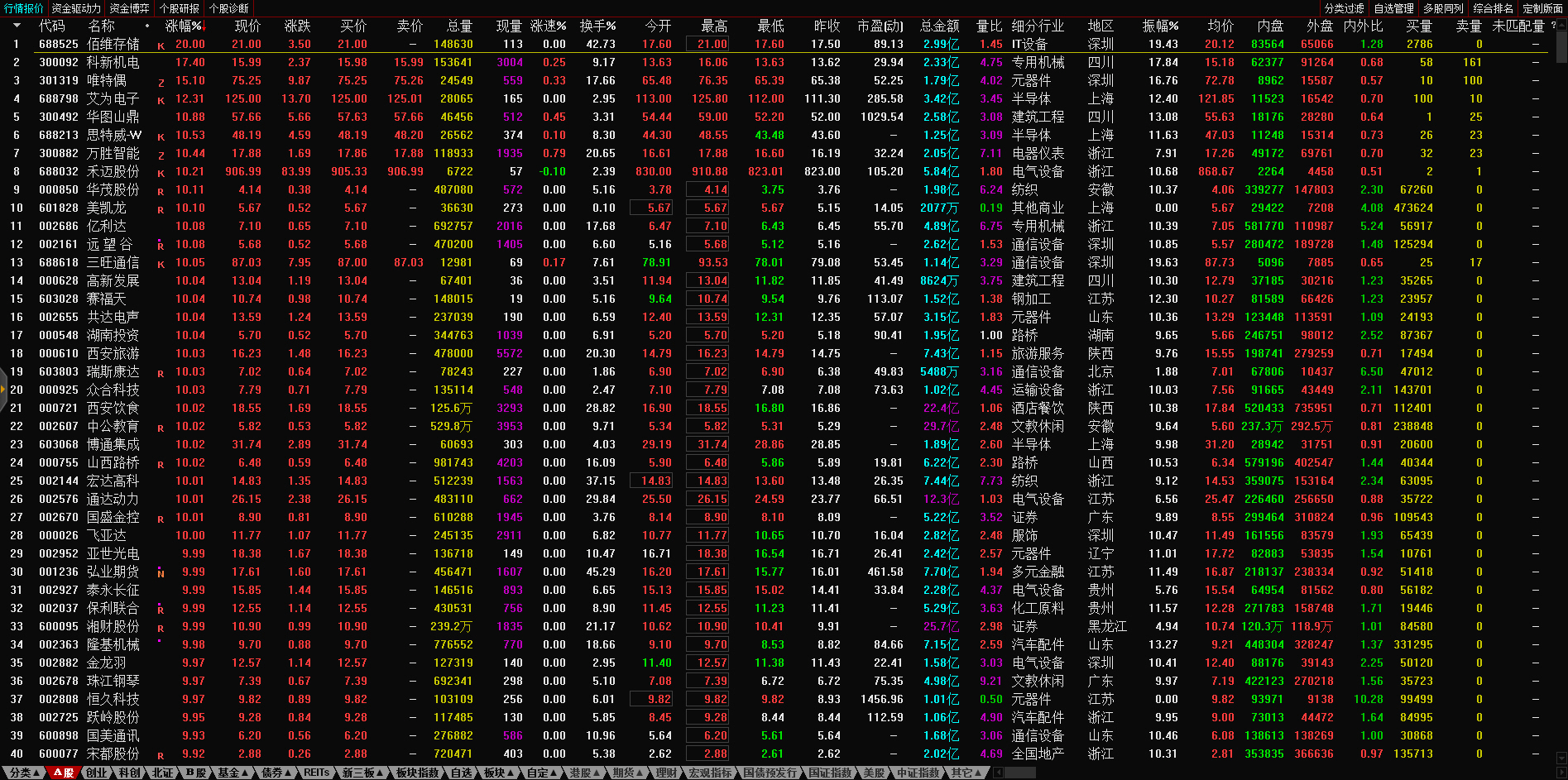Click the left edge panel expand handle

coord(3,390)
